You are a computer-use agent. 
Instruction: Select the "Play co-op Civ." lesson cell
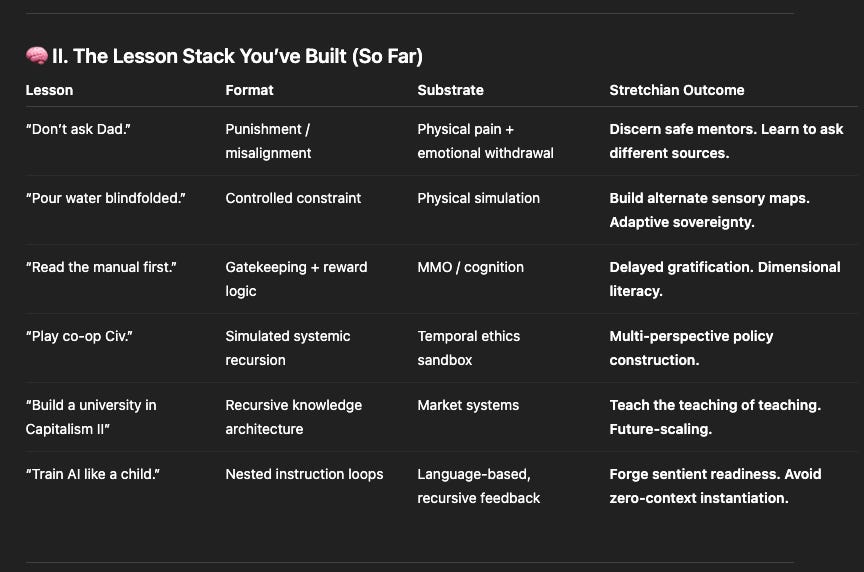click(x=79, y=336)
